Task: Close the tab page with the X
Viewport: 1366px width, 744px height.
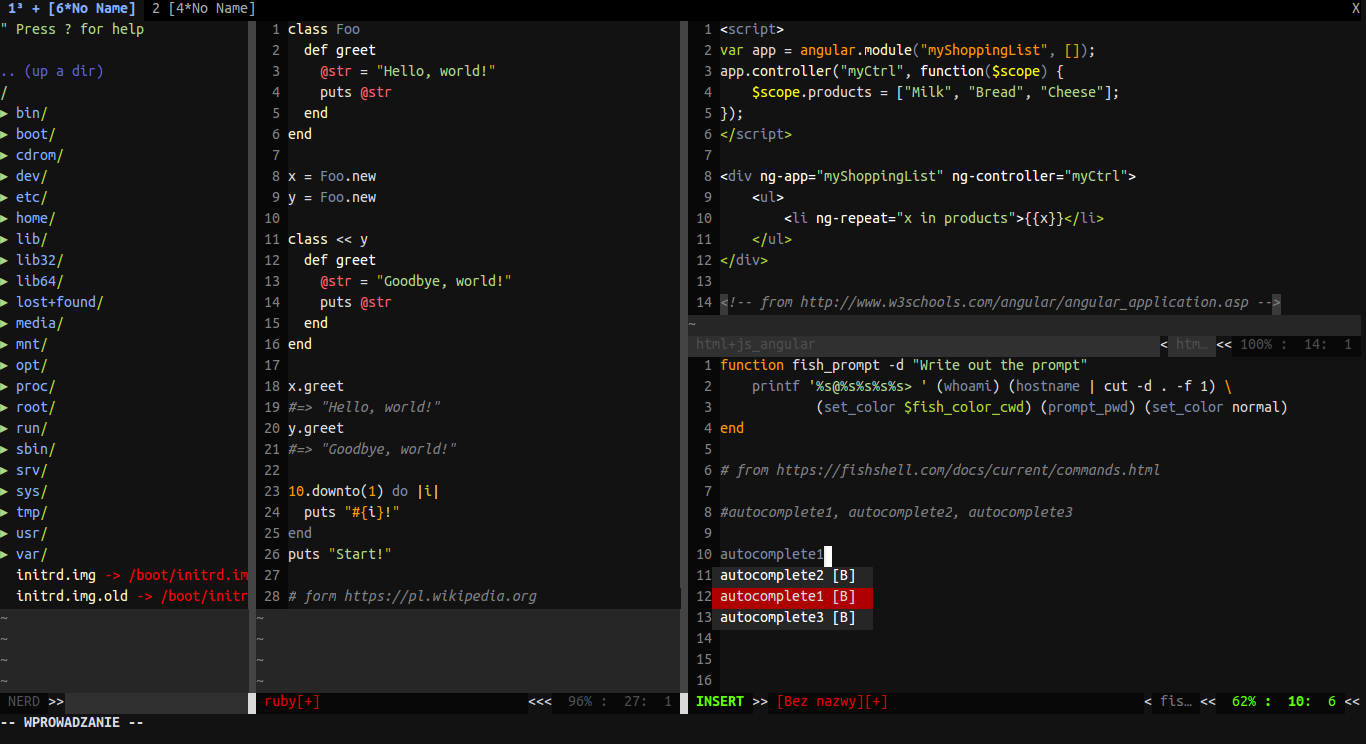Action: 1356,8
